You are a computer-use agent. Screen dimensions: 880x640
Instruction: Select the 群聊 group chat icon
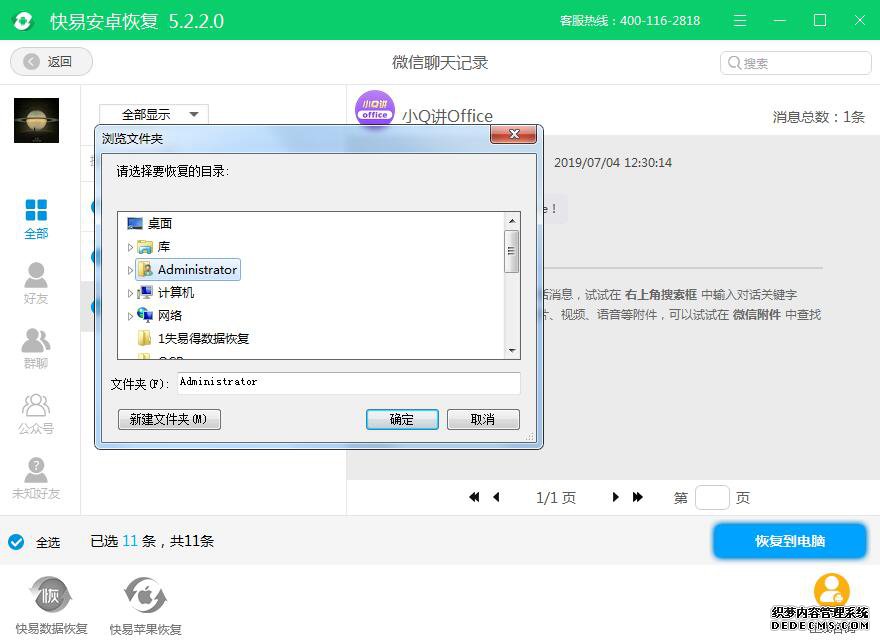(x=36, y=348)
